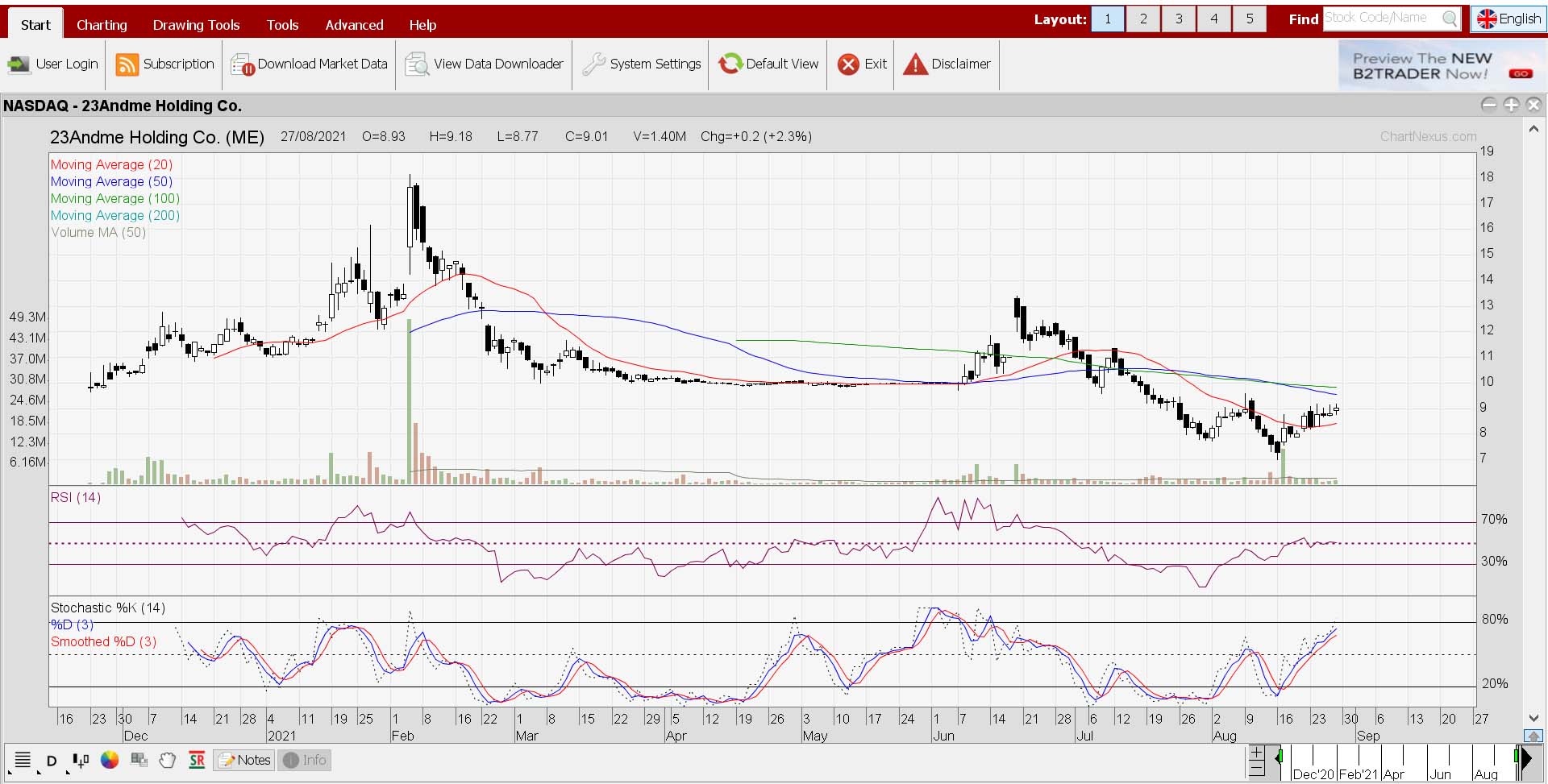This screenshot has height=784, width=1548.
Task: Open the Drawing Tools tab
Action: (196, 25)
